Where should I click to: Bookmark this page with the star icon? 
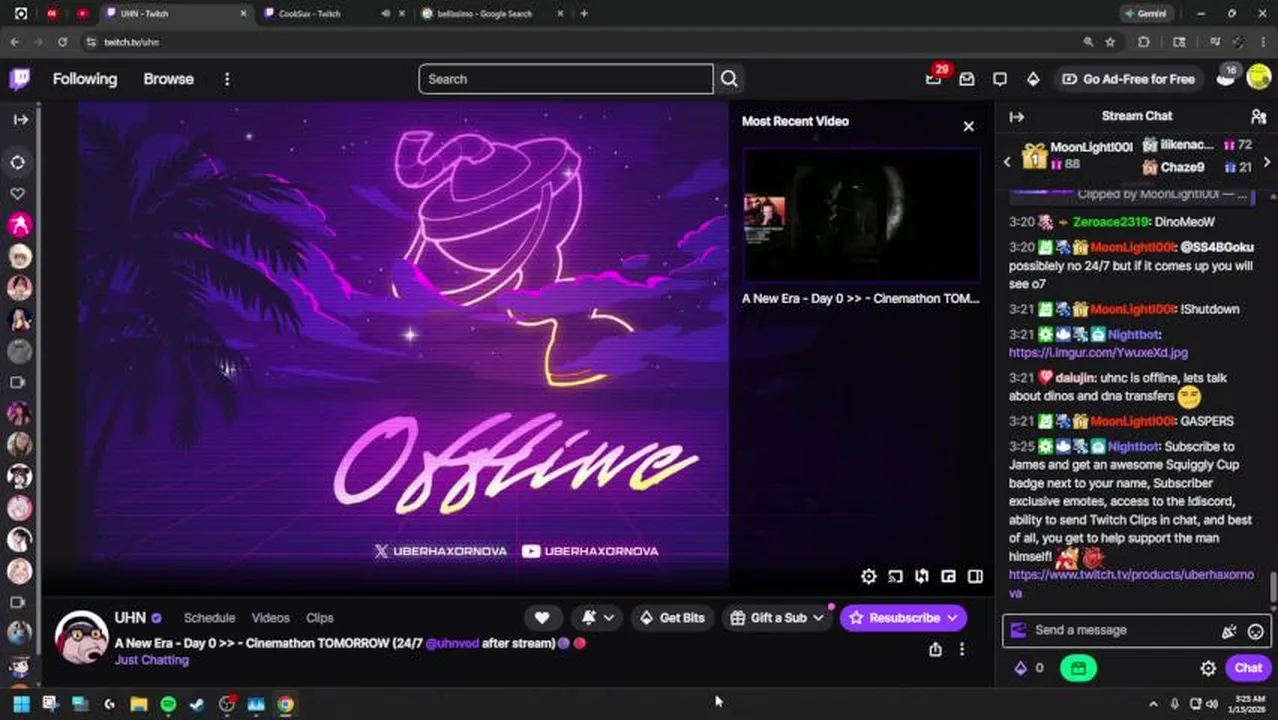coord(1110,42)
